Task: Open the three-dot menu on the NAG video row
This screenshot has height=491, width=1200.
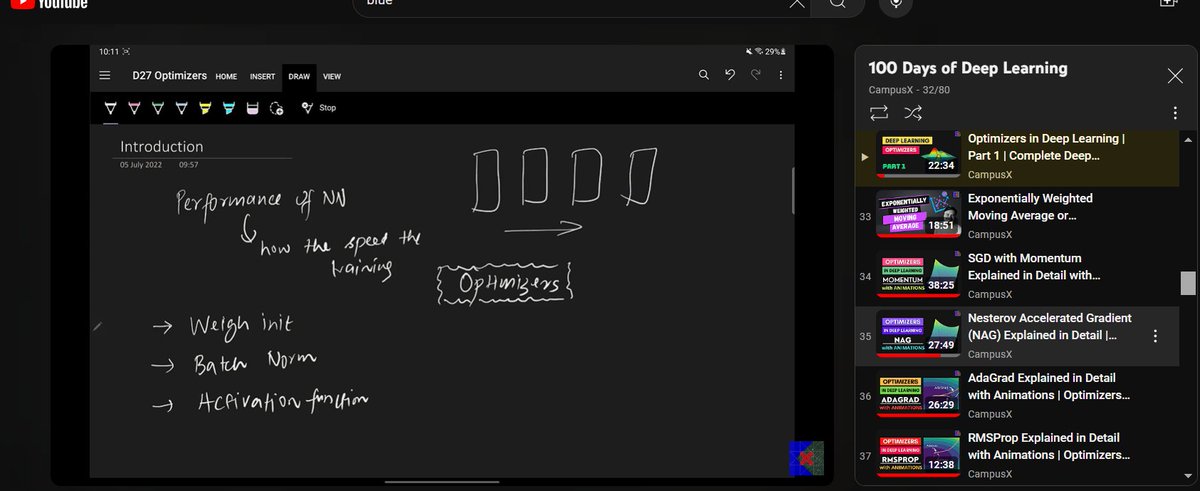Action: point(1155,336)
